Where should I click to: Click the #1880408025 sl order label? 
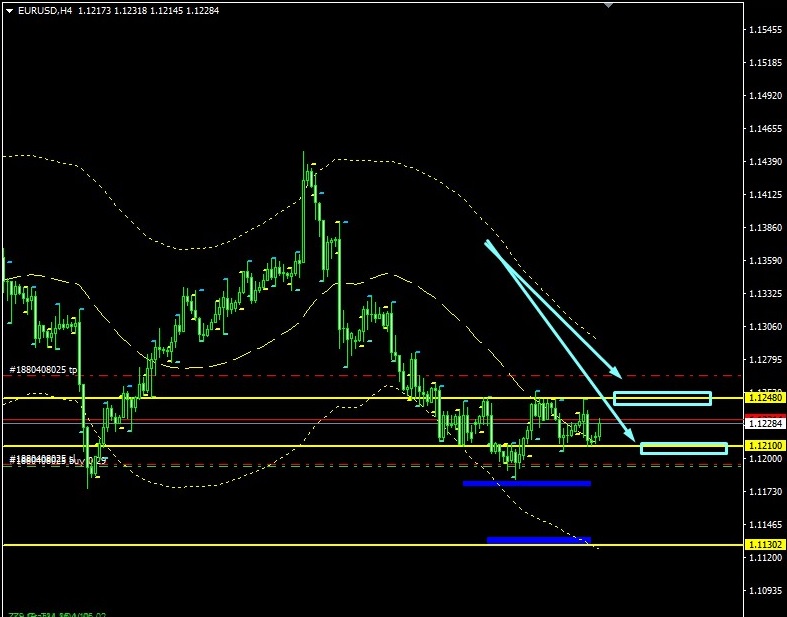pyautogui.click(x=43, y=459)
